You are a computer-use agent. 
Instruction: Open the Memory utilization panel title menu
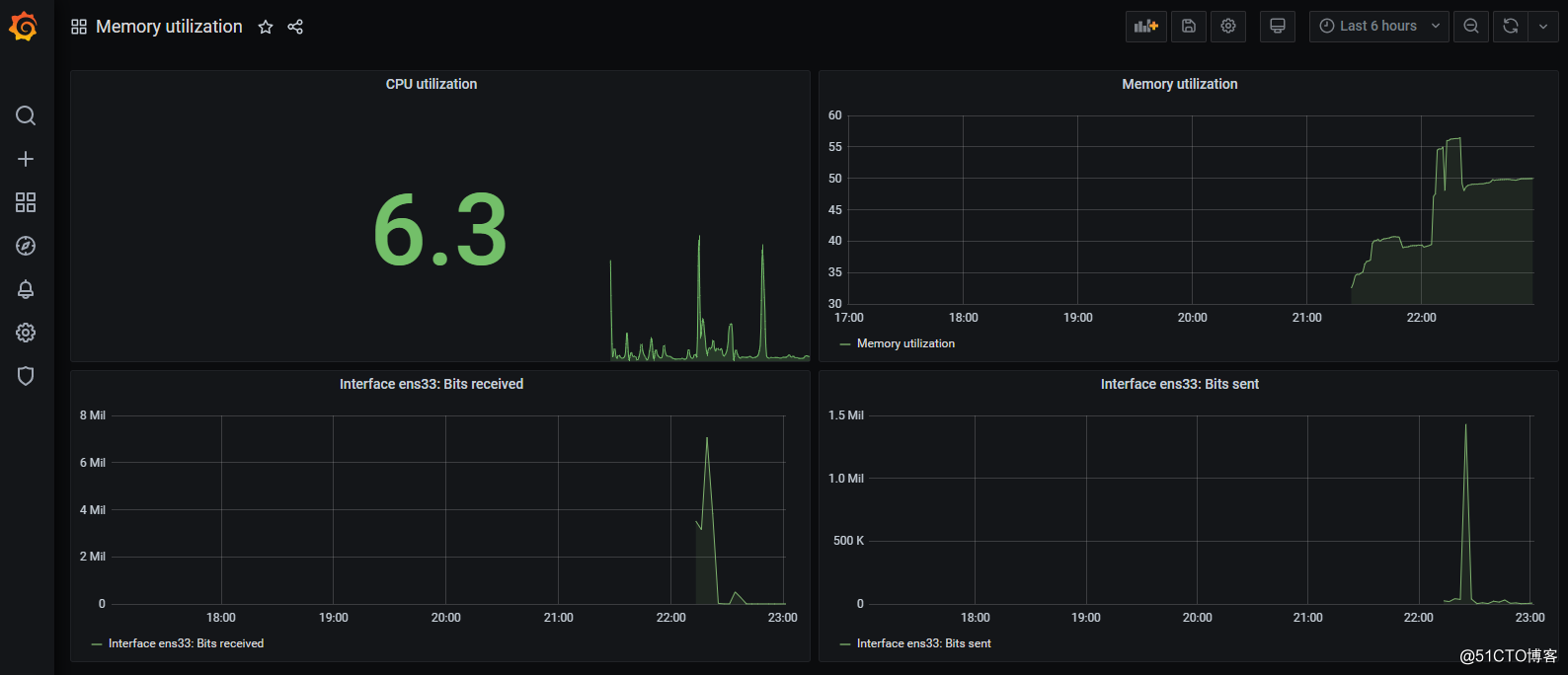[x=1180, y=84]
